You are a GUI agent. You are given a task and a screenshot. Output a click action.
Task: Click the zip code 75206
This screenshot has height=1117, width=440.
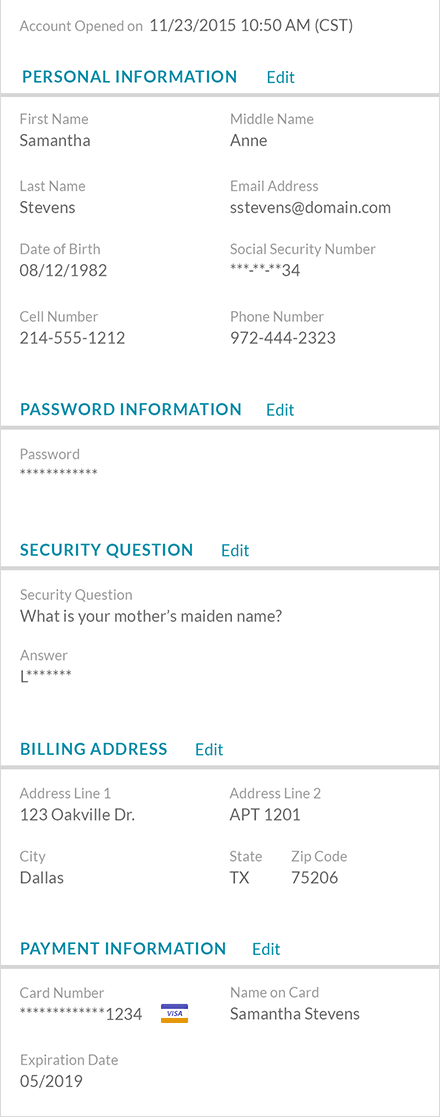(x=315, y=878)
